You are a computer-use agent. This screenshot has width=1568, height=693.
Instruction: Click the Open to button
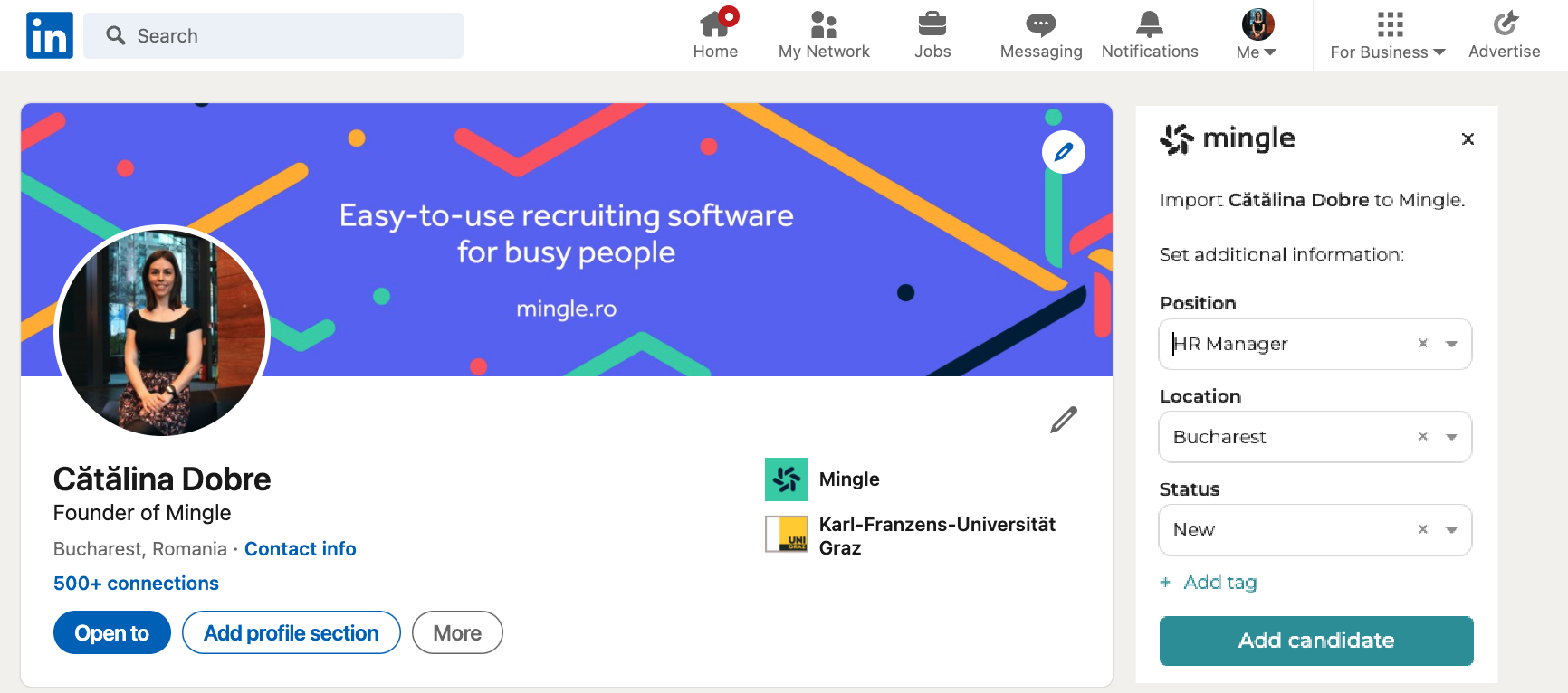pos(112,632)
